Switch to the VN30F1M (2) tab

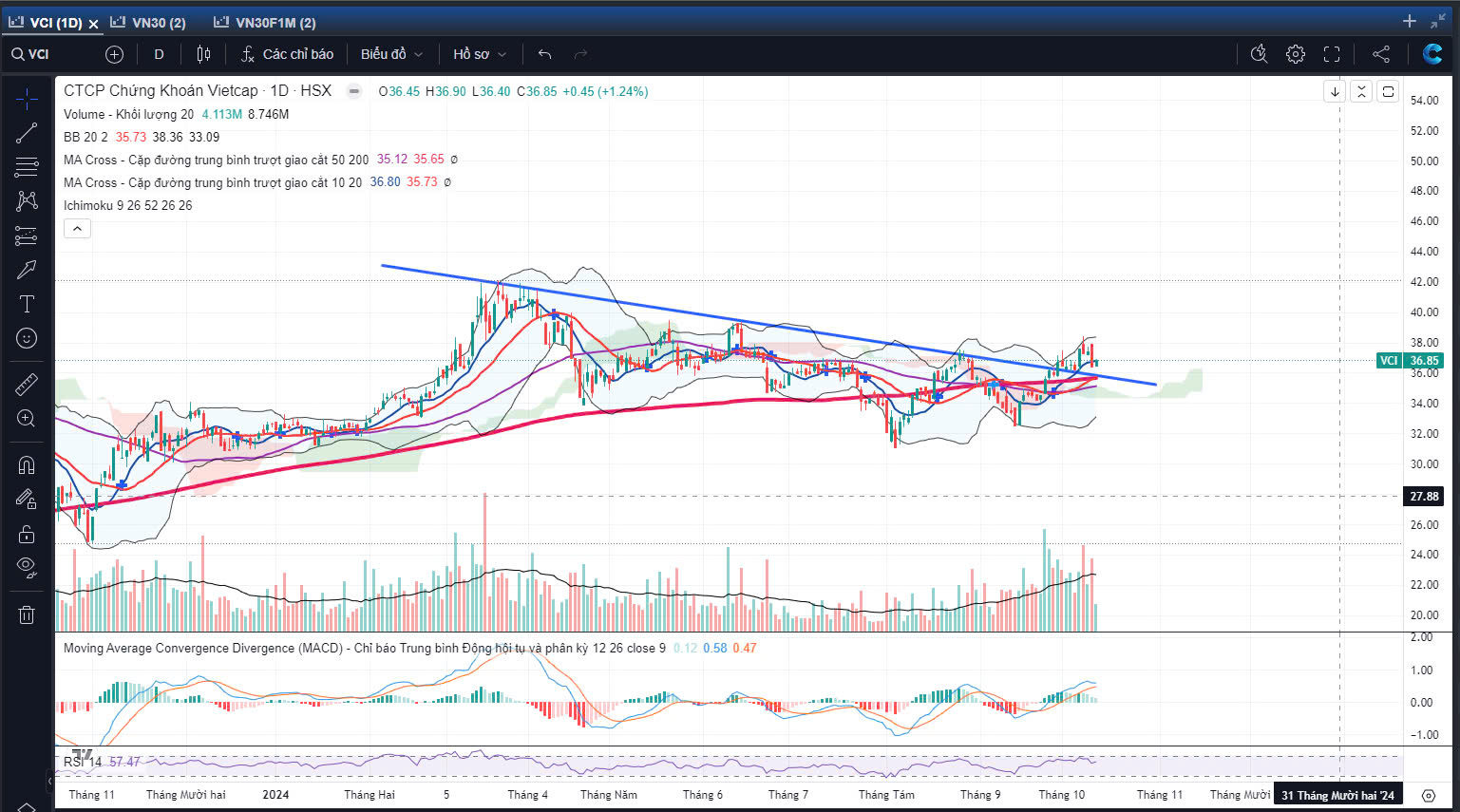265,22
